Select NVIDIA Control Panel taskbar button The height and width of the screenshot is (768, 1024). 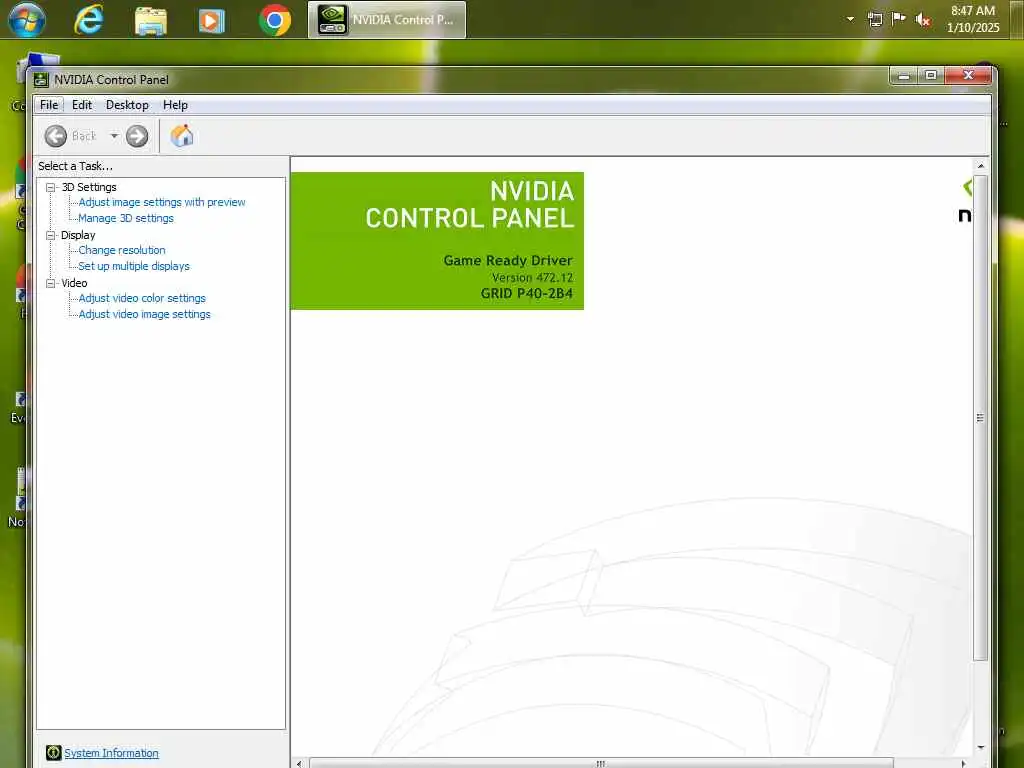[x=387, y=20]
